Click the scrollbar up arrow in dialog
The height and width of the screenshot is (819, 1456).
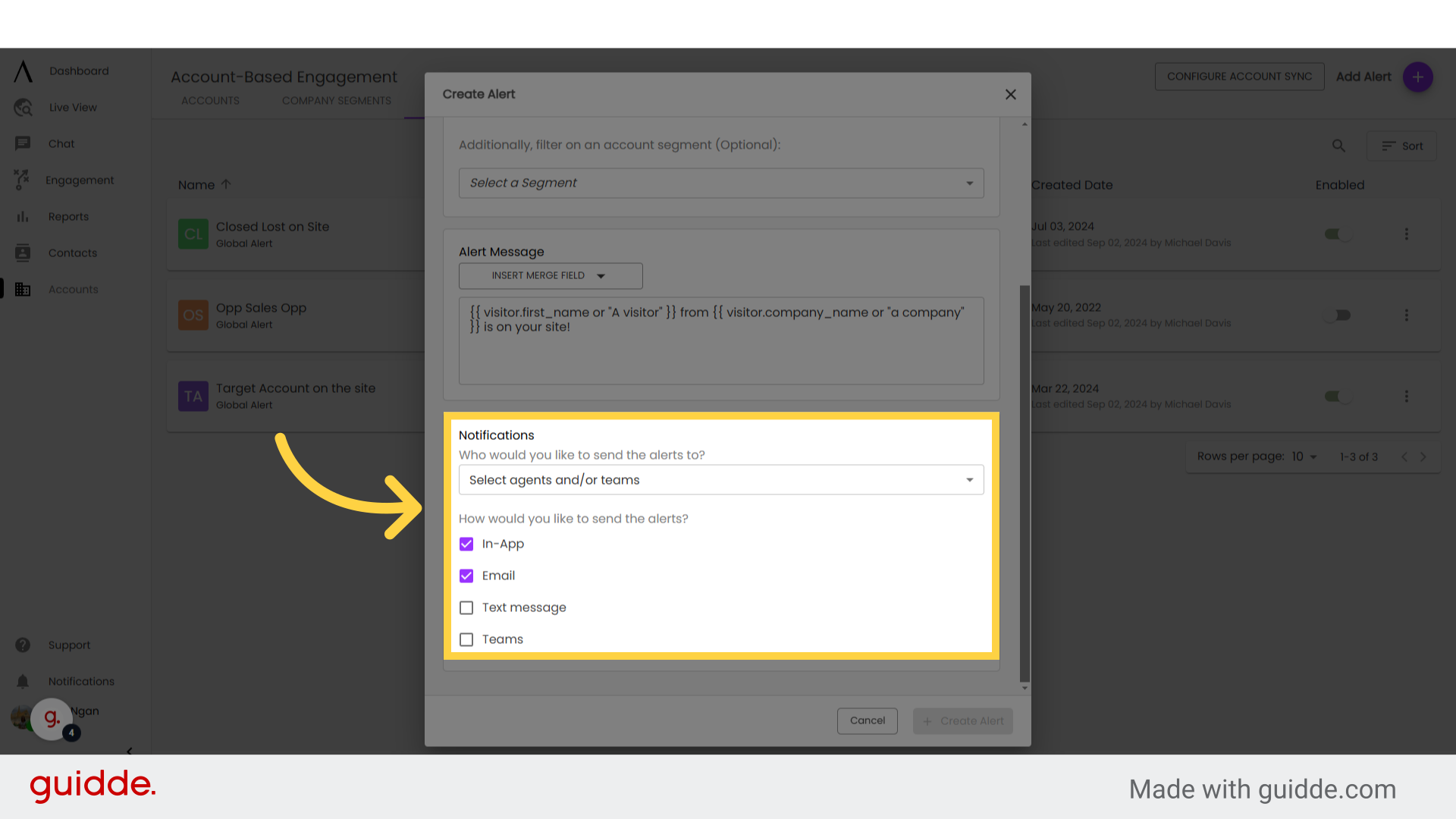coord(1025,124)
